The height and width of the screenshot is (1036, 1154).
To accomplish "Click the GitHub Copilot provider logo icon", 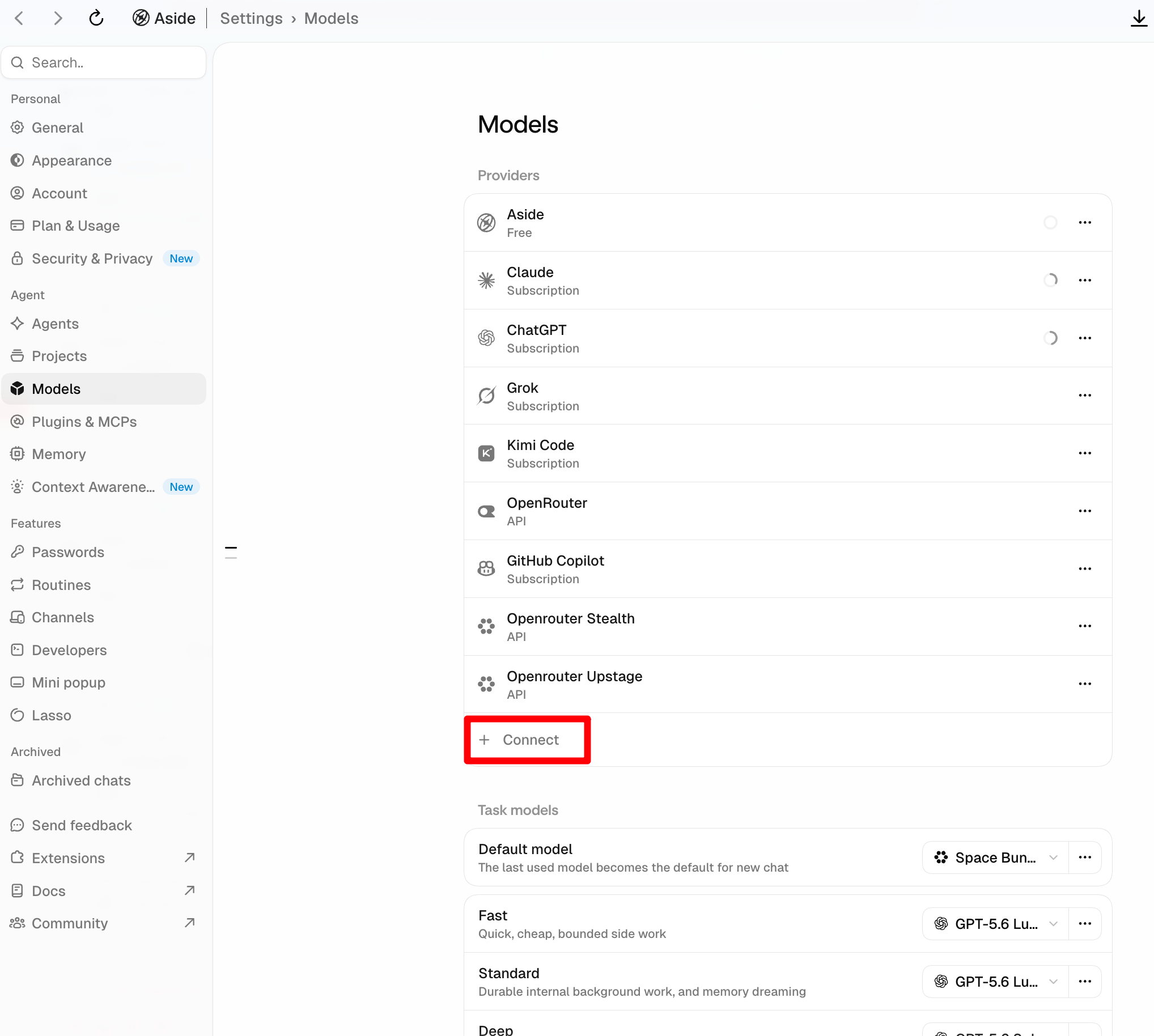I will pos(486,569).
